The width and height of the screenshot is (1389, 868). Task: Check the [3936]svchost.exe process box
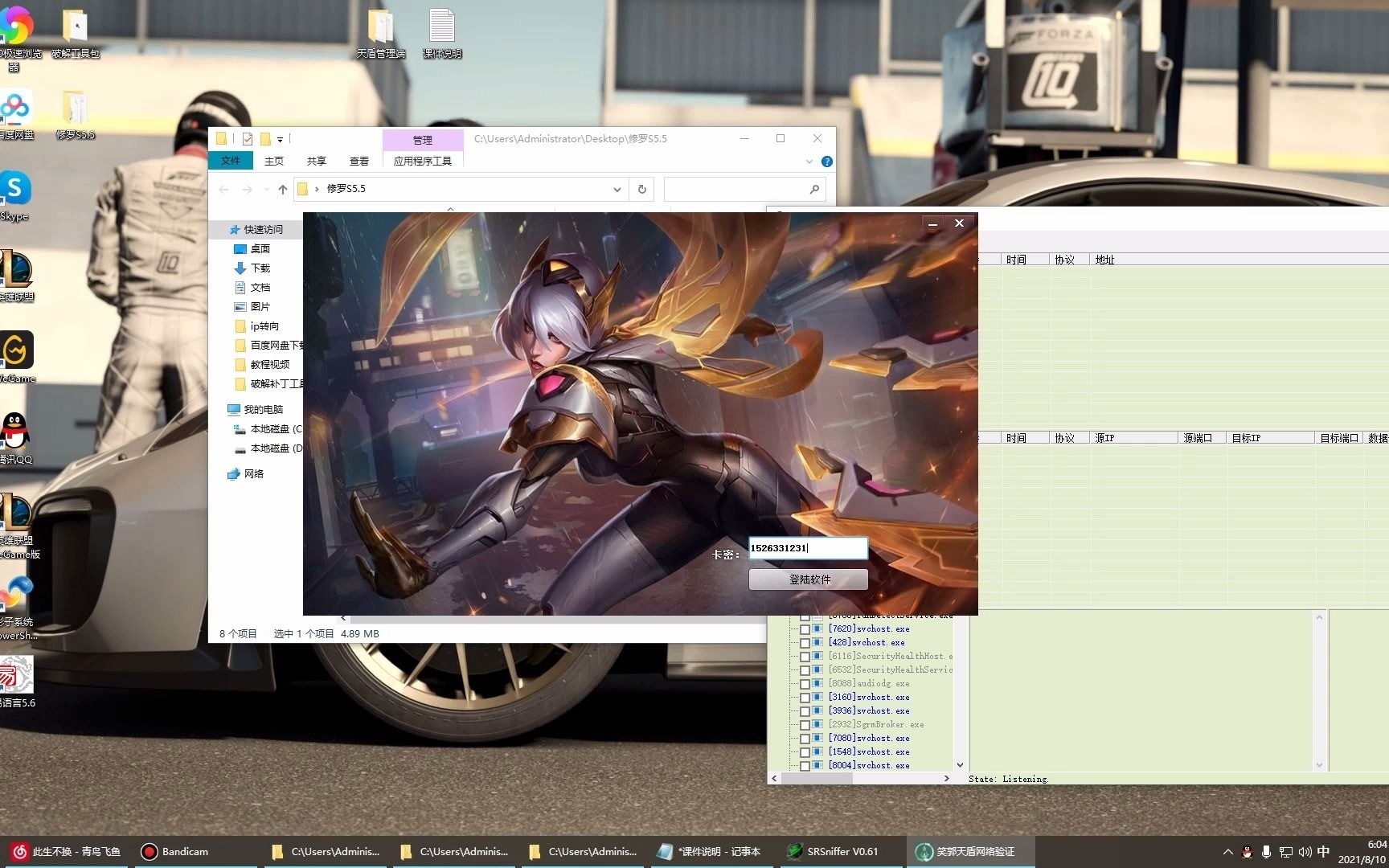pos(805,711)
